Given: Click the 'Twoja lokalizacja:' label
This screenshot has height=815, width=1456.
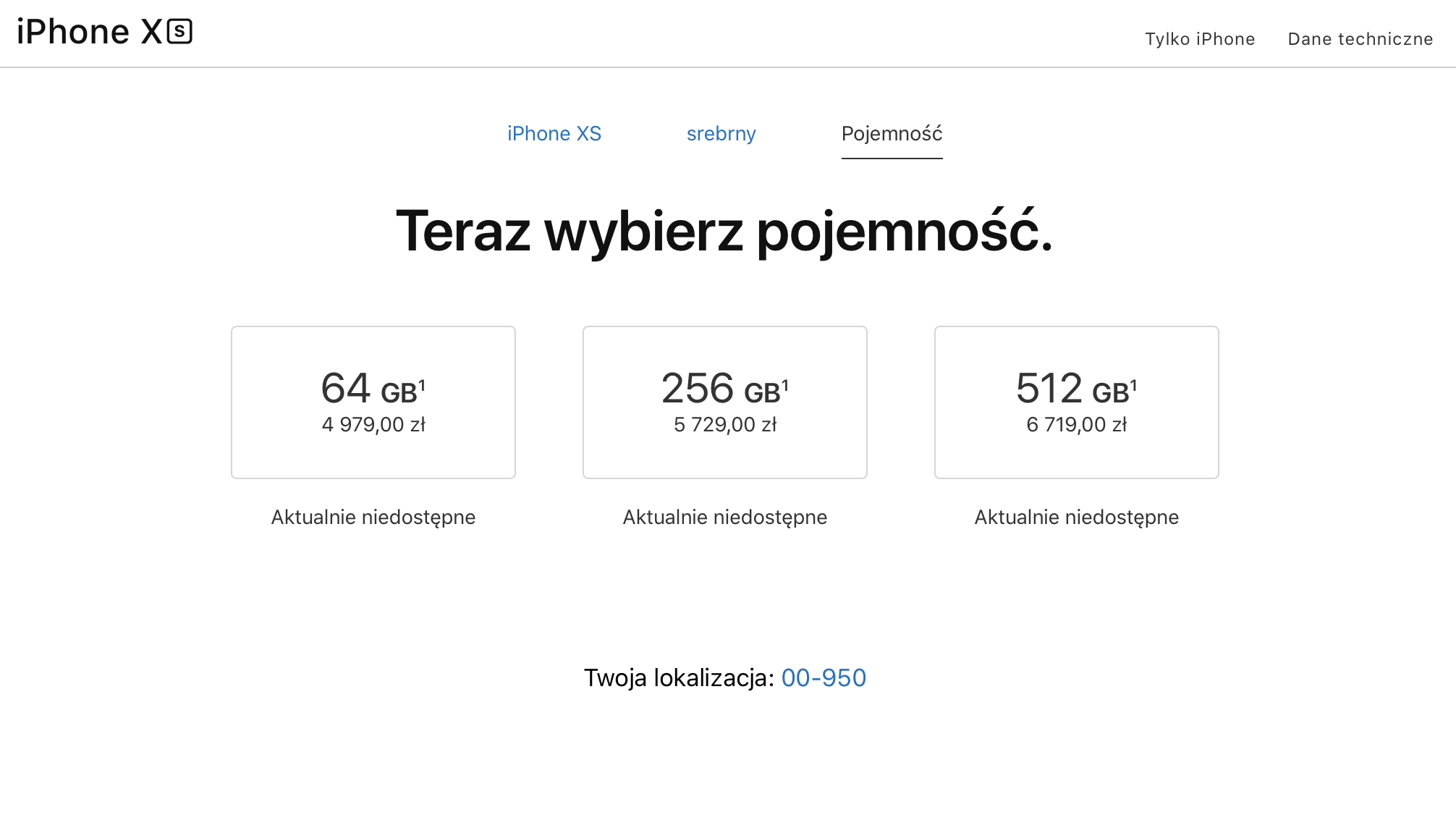Looking at the screenshot, I should click(680, 678).
